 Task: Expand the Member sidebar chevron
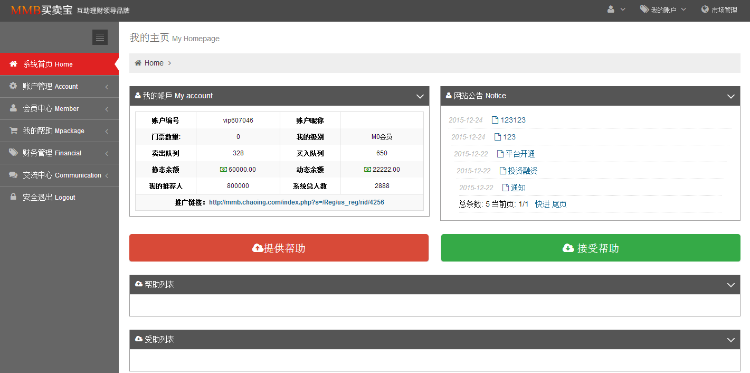tap(107, 109)
